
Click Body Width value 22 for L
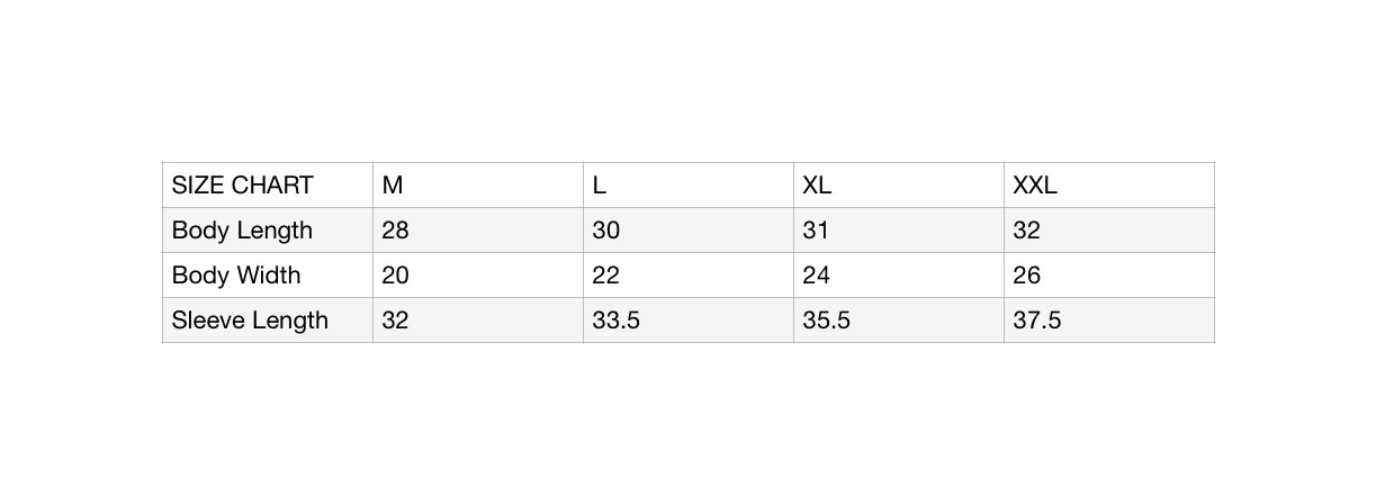point(606,275)
